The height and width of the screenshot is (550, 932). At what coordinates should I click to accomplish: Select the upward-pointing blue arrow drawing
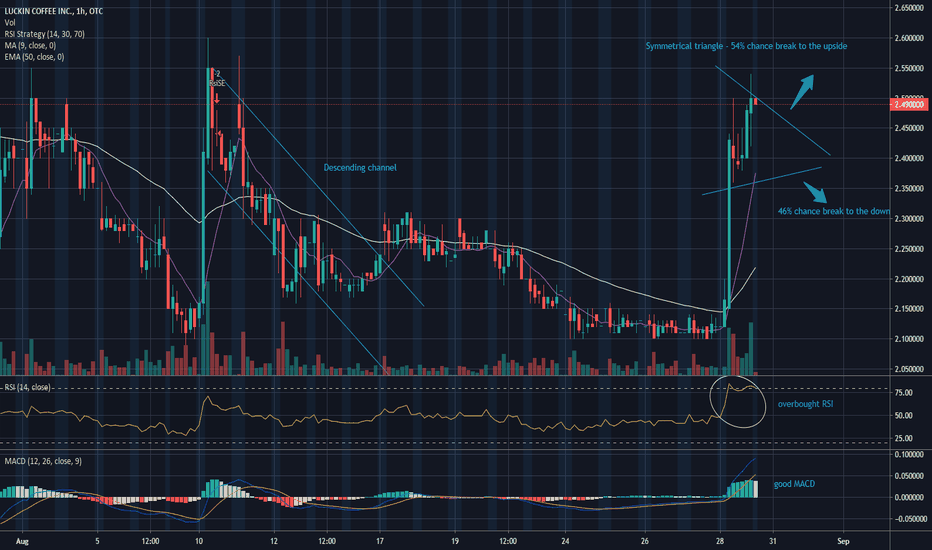click(802, 92)
